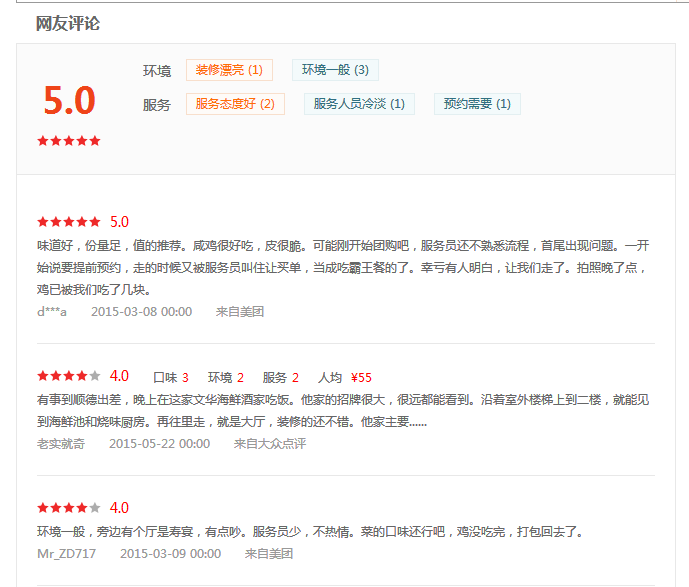The image size is (689, 587).
Task: Click 人均 ¥55 price detail
Action: click(x=345, y=377)
